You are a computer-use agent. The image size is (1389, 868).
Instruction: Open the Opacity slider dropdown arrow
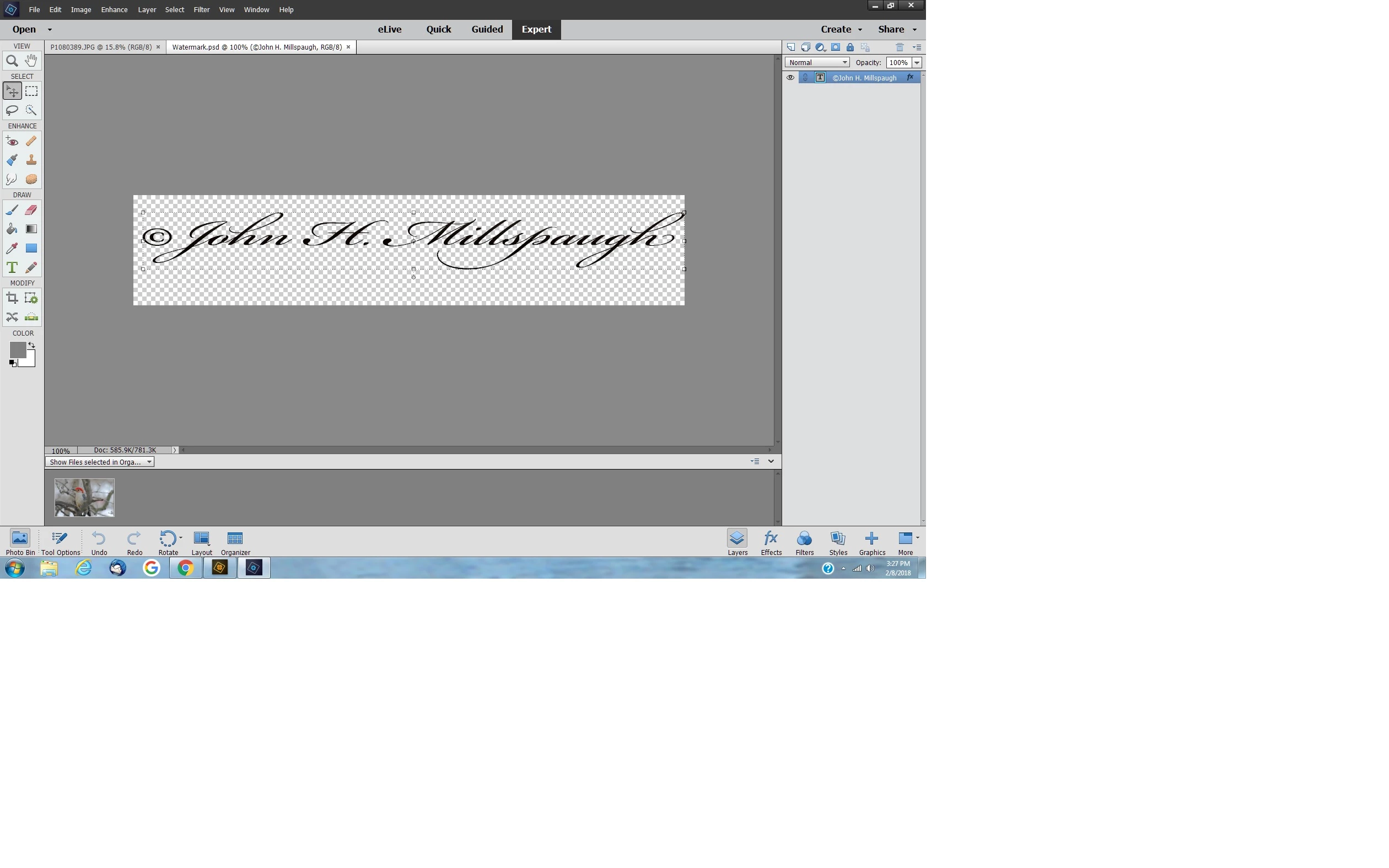click(917, 63)
